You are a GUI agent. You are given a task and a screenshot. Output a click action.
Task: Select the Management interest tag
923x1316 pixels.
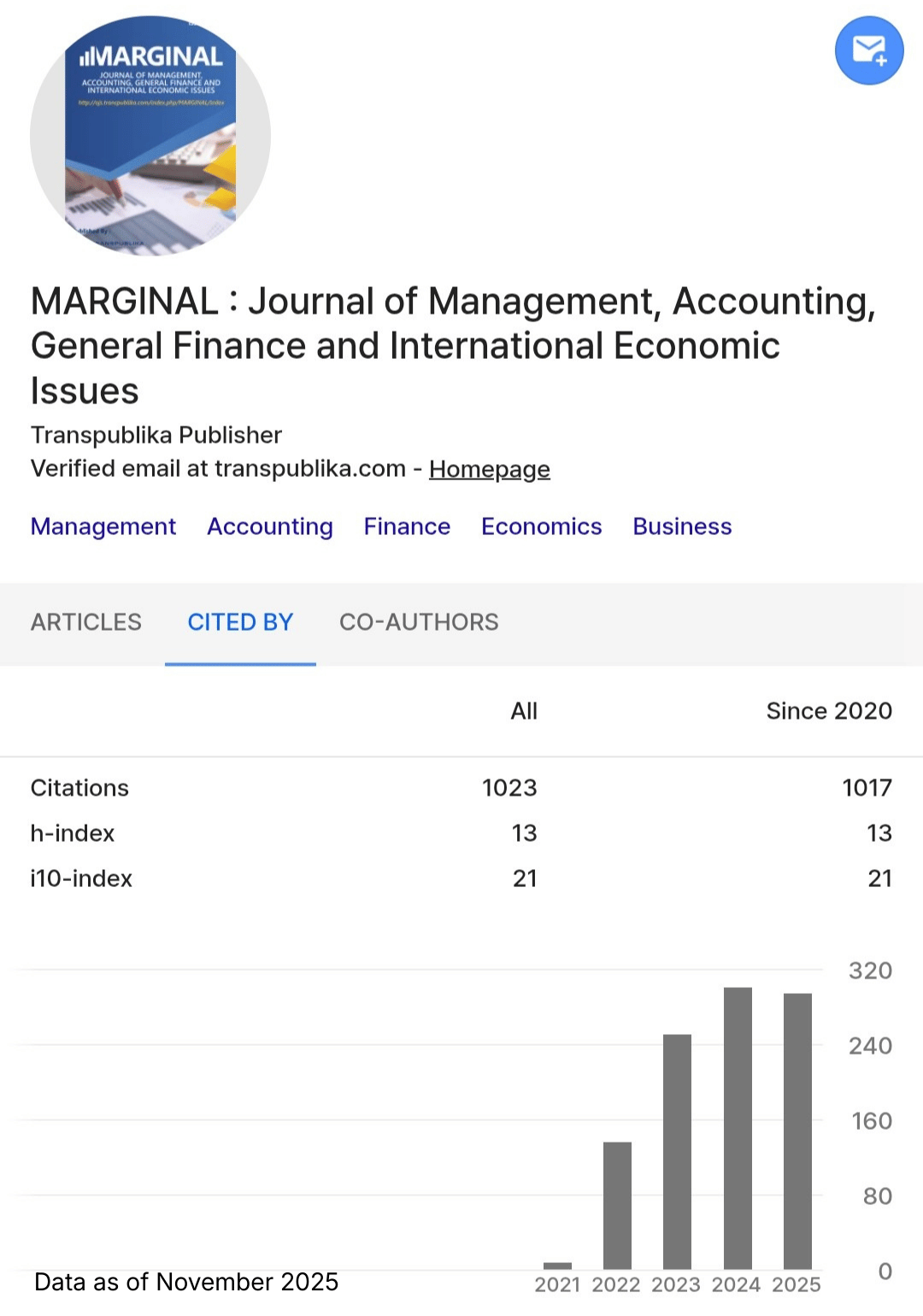point(103,526)
